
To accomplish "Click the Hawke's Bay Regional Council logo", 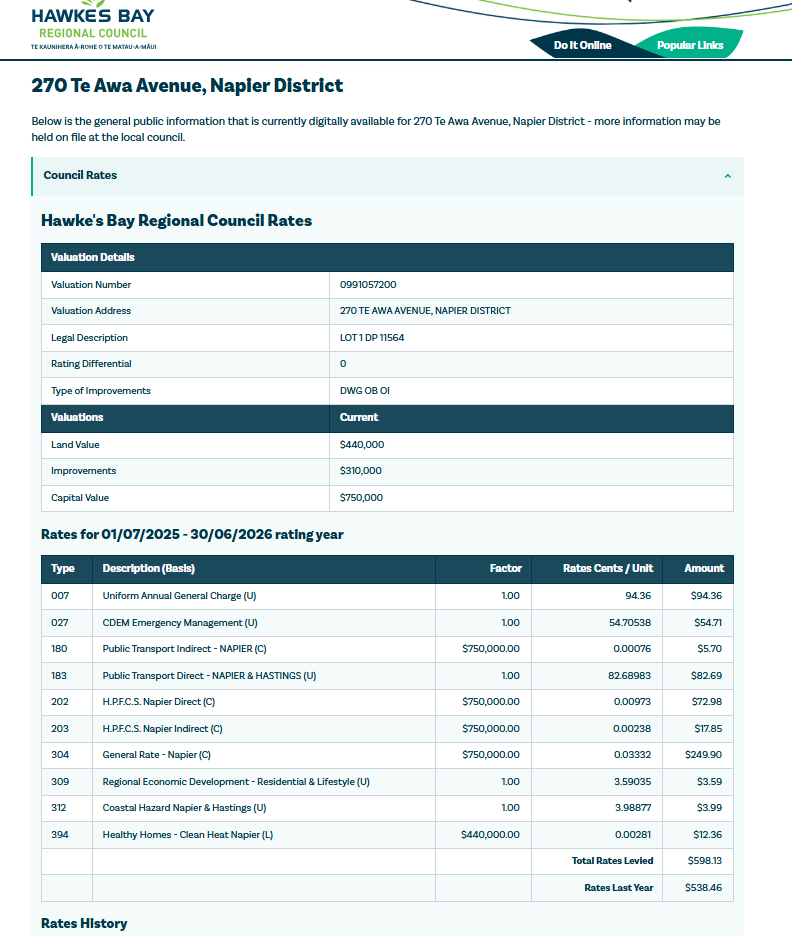I will tap(93, 25).
